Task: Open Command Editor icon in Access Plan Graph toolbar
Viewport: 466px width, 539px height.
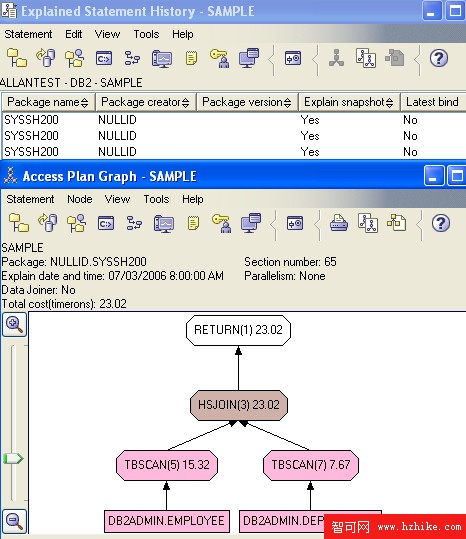Action: pyautogui.click(x=106, y=223)
